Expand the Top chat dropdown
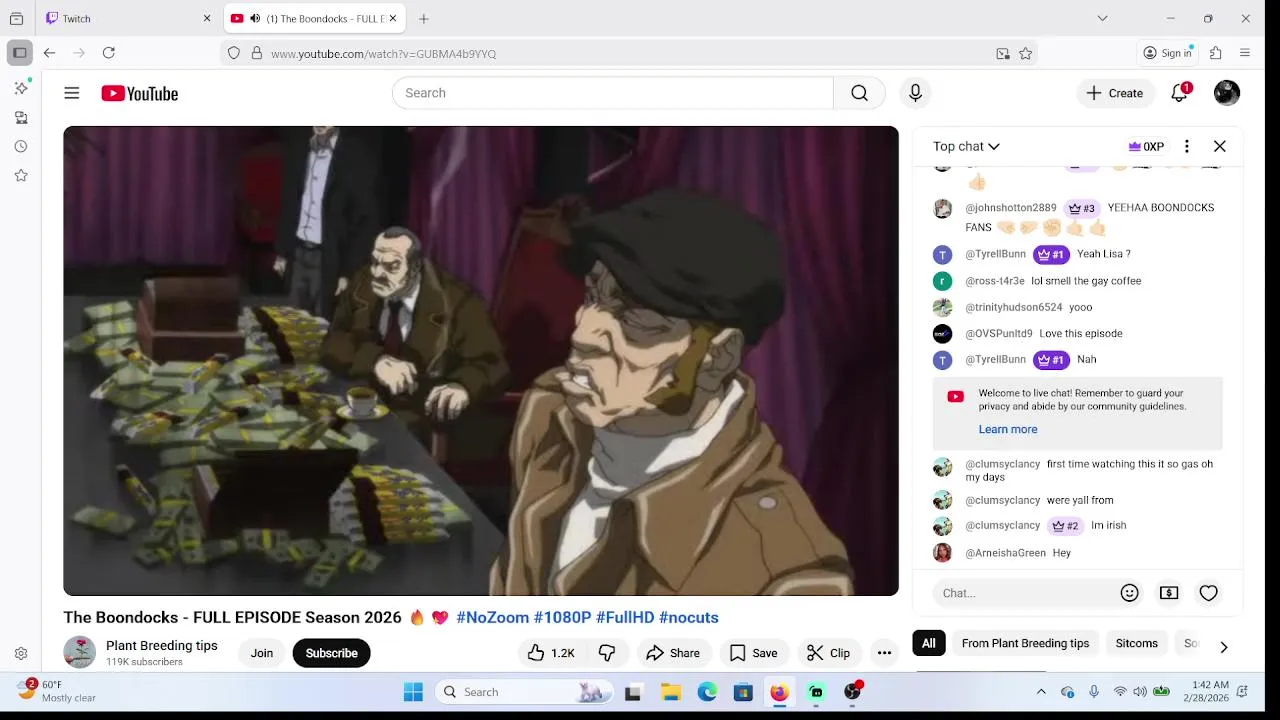This screenshot has width=1280, height=720. tap(966, 146)
